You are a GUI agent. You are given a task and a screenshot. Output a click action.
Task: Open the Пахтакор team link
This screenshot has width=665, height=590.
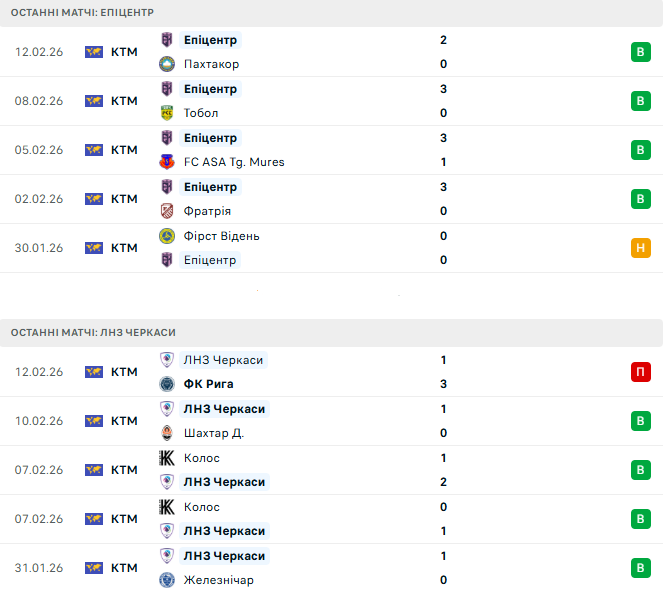pos(211,64)
